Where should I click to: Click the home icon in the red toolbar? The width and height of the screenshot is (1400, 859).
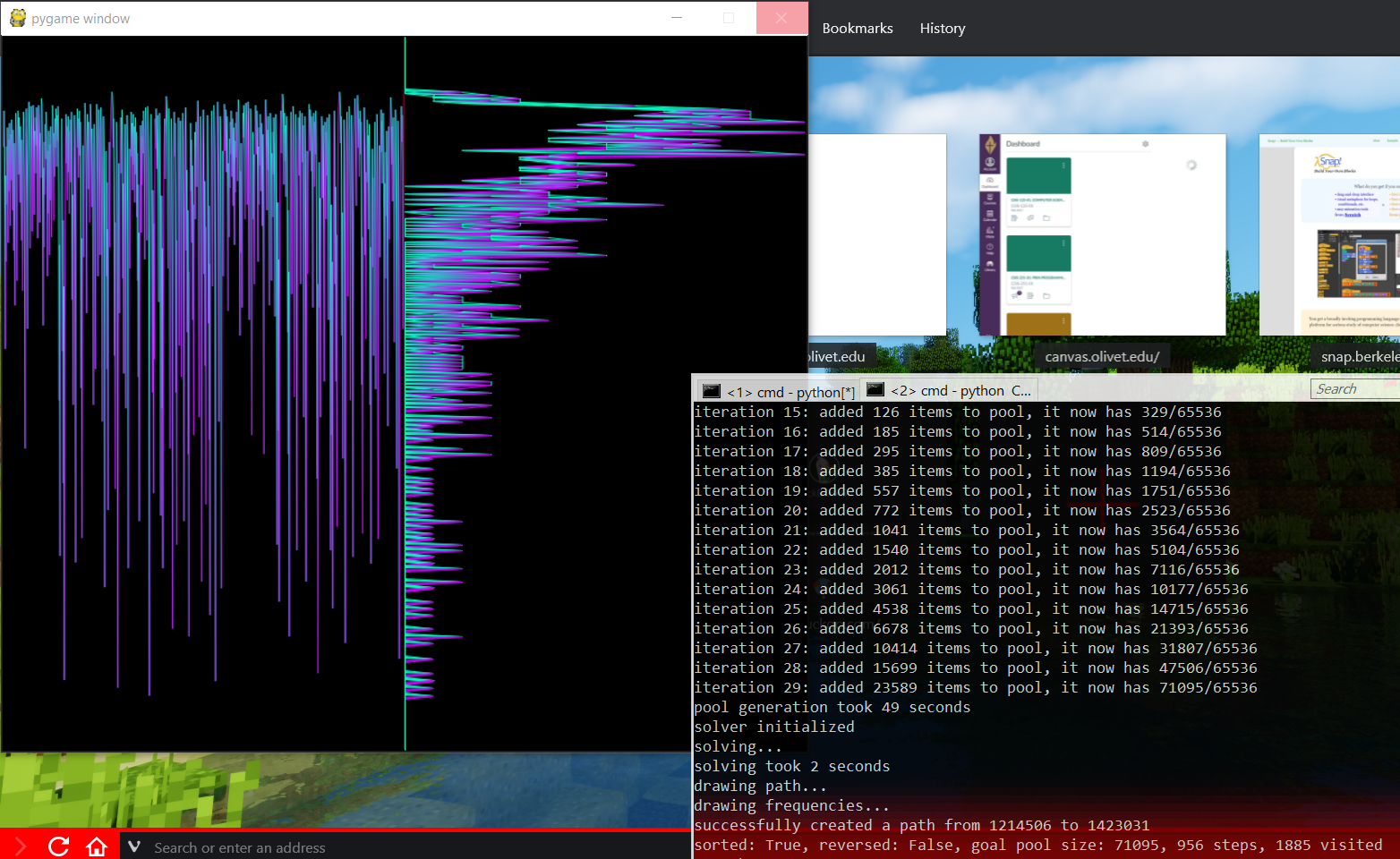point(97,846)
